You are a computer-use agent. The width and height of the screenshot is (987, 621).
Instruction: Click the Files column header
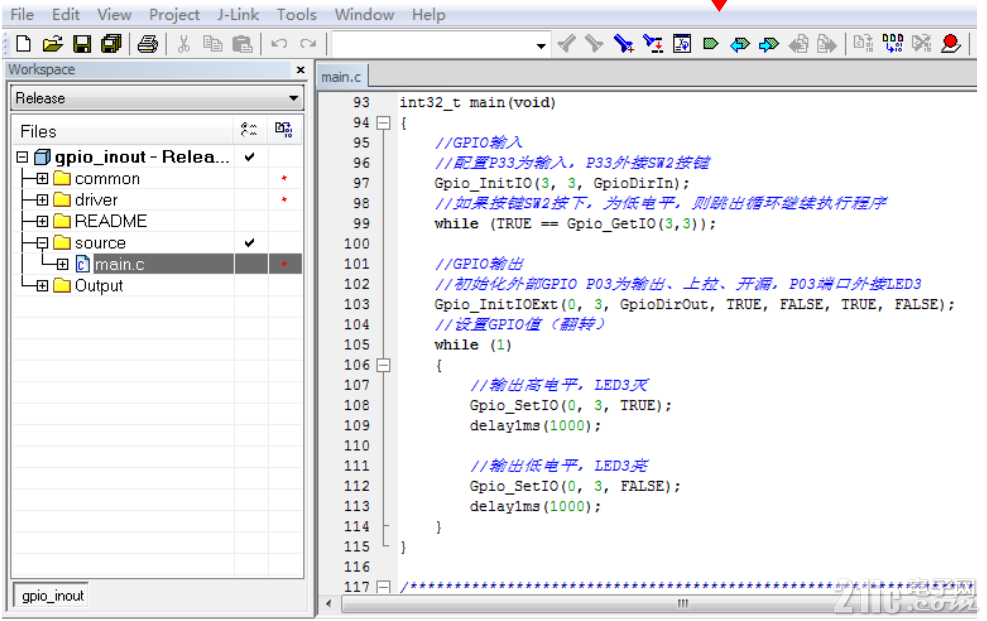(123, 131)
